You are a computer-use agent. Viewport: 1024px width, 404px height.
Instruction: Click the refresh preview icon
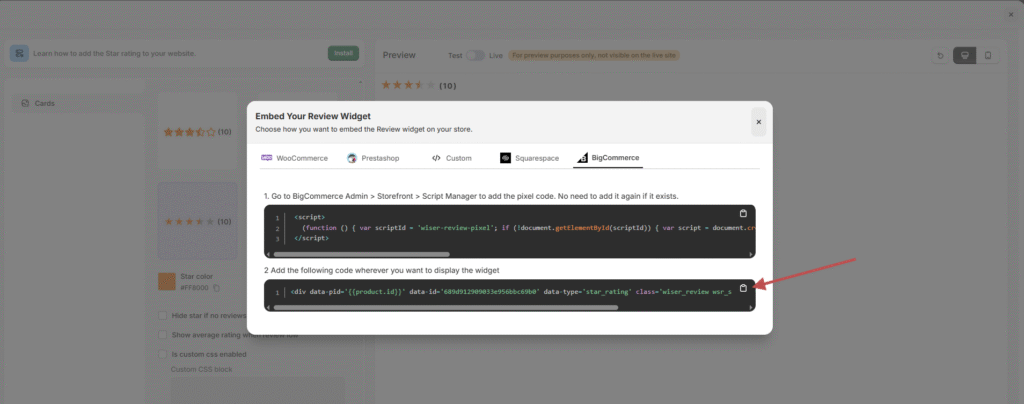click(x=940, y=55)
